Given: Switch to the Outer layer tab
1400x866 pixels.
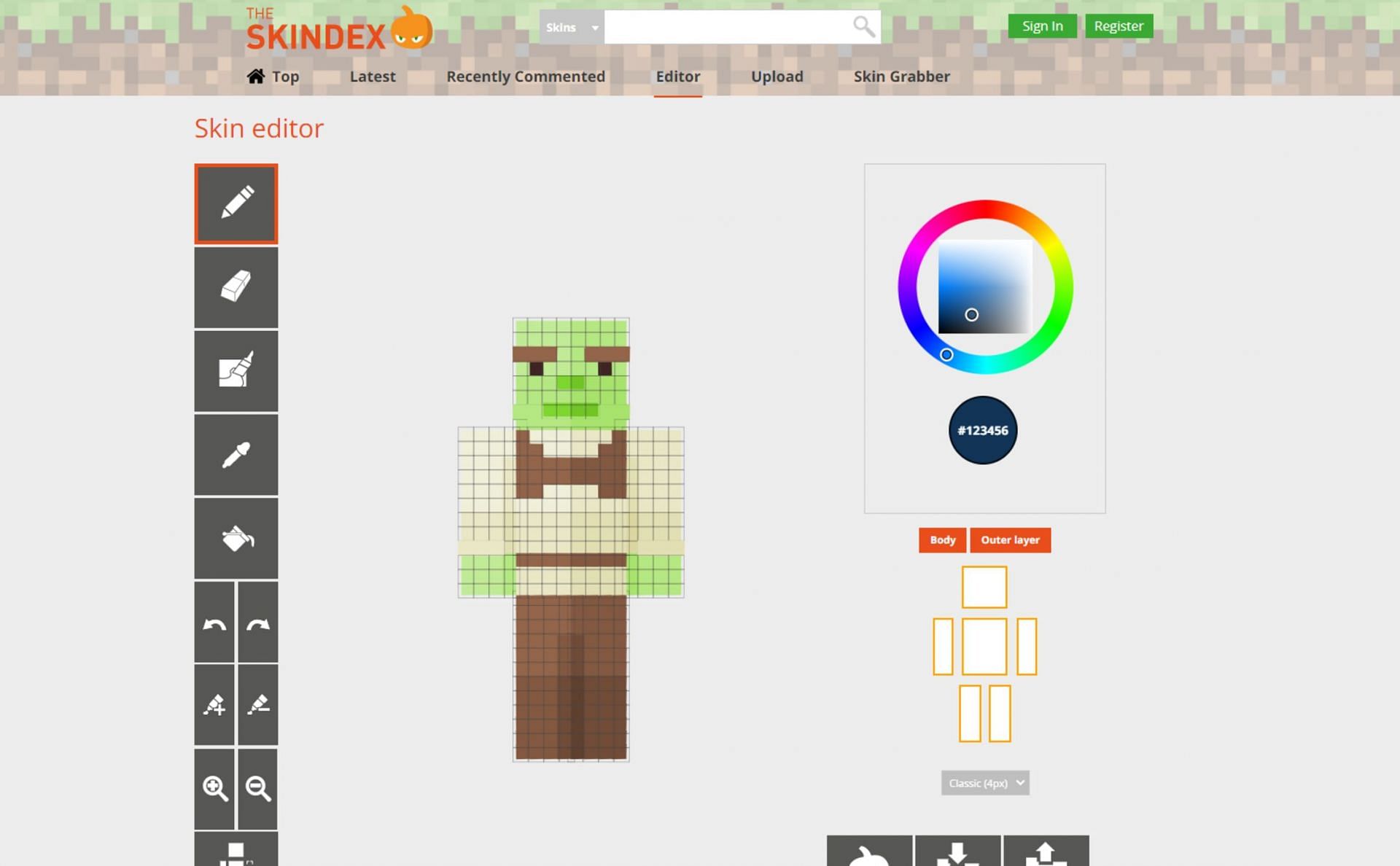Looking at the screenshot, I should point(1008,540).
